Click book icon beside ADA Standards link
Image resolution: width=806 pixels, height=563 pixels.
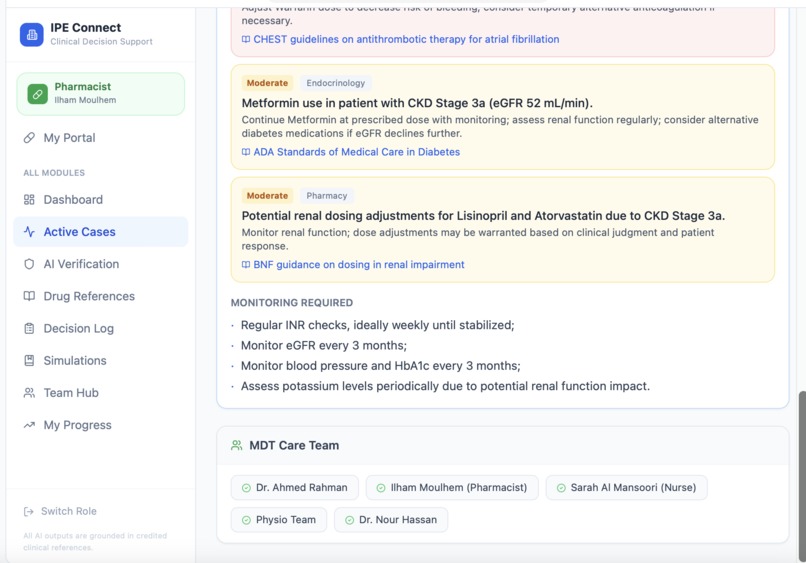click(x=246, y=152)
